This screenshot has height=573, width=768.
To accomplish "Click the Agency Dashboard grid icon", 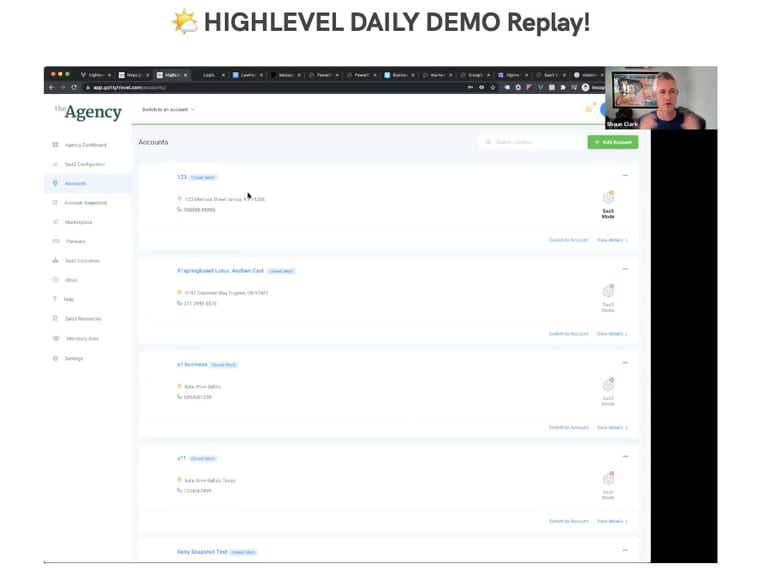I will (55, 144).
